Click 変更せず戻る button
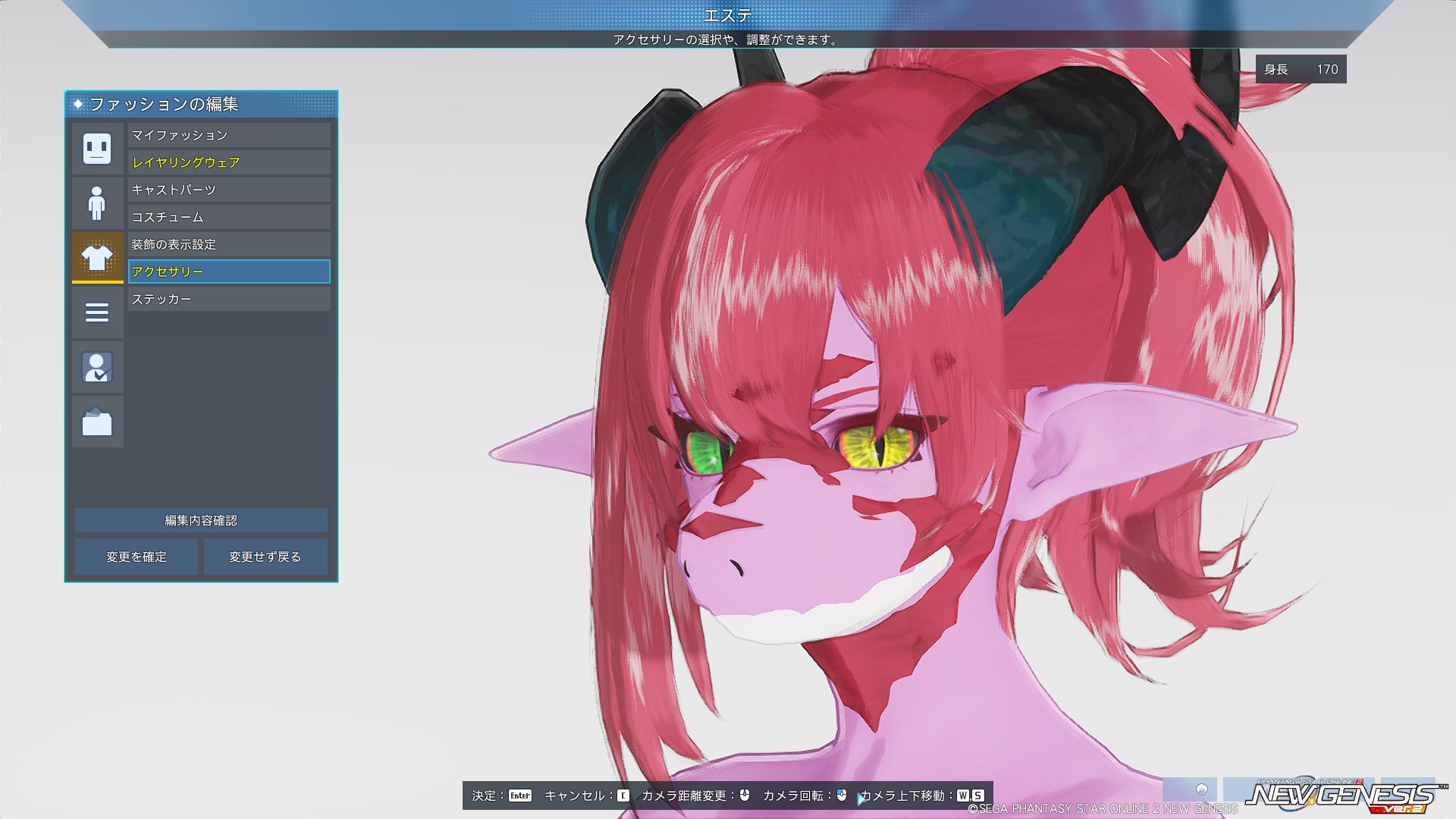 [x=265, y=557]
